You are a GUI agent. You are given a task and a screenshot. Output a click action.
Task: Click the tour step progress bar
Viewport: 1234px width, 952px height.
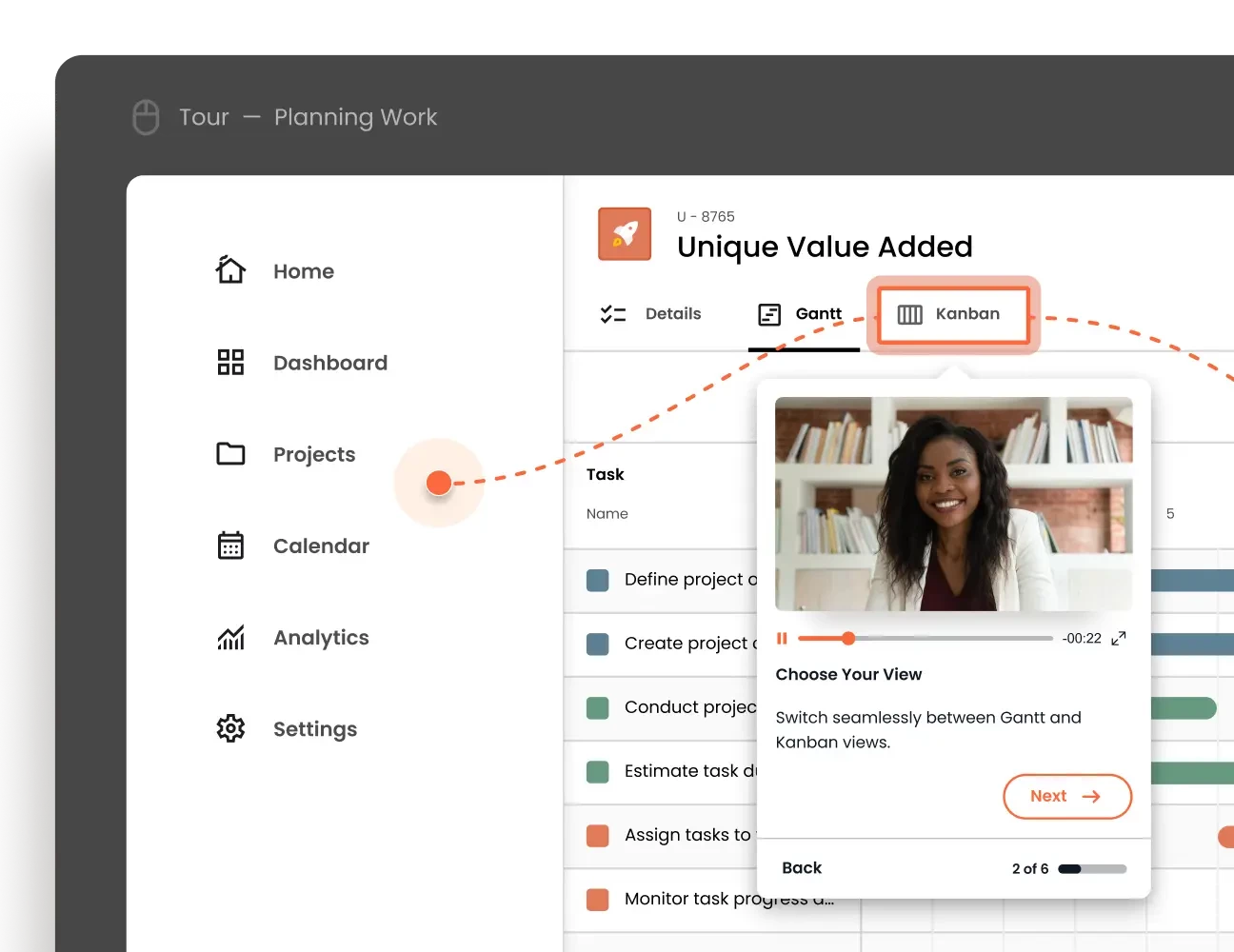pyautogui.click(x=1092, y=868)
